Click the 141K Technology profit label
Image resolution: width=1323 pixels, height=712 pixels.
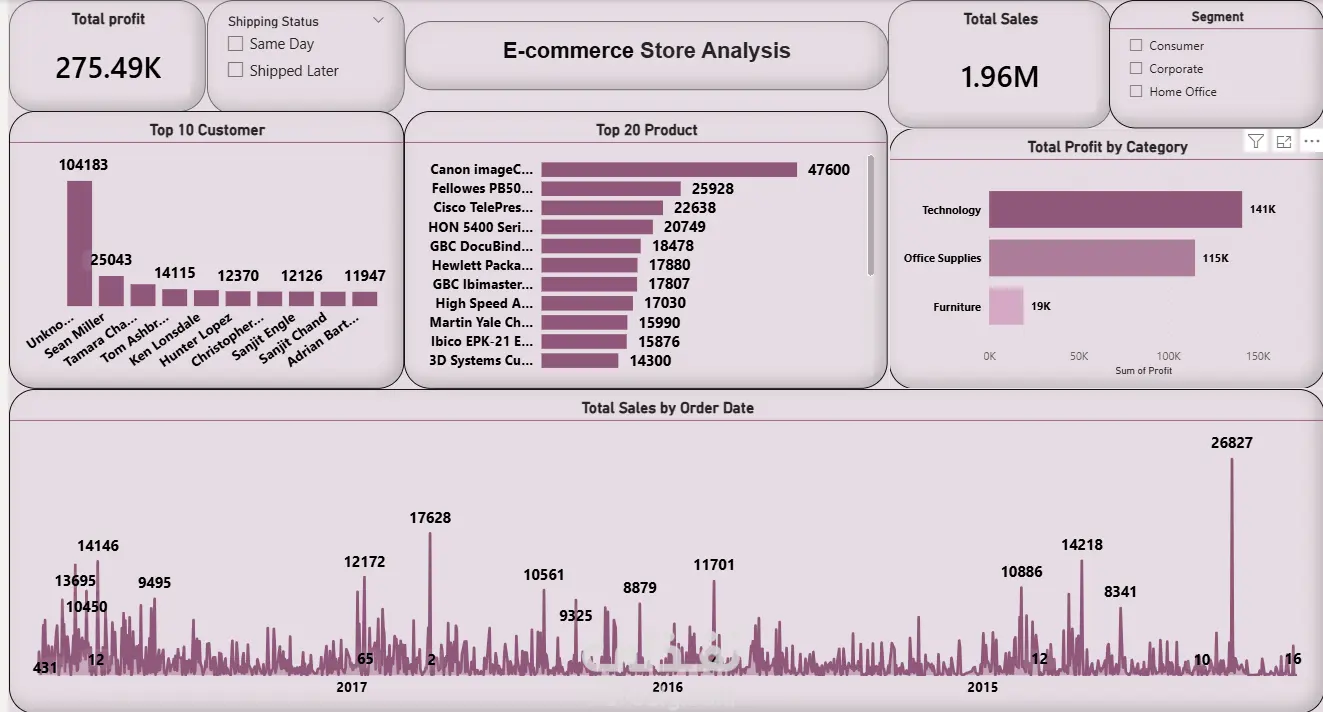(x=1262, y=210)
